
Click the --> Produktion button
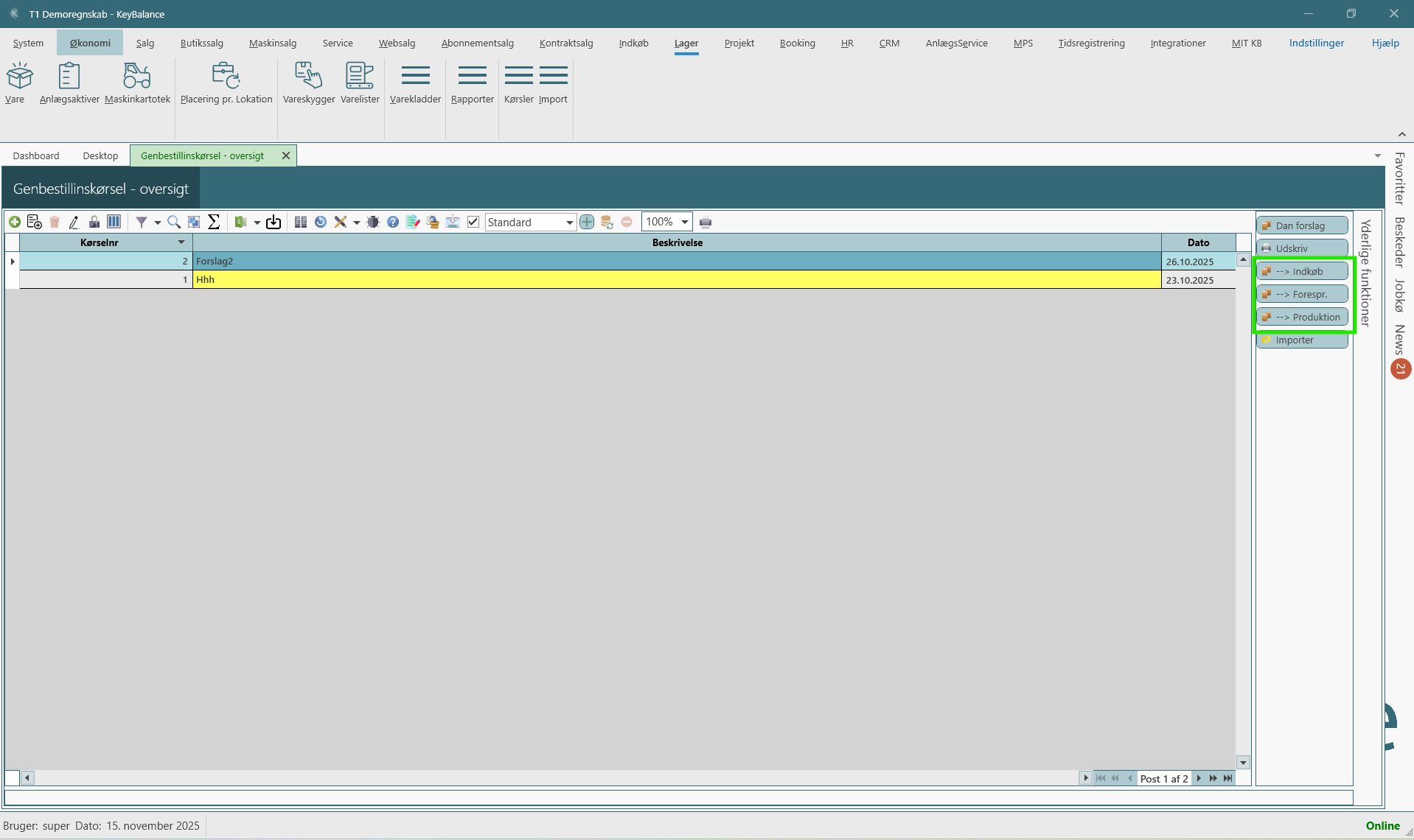click(1302, 317)
